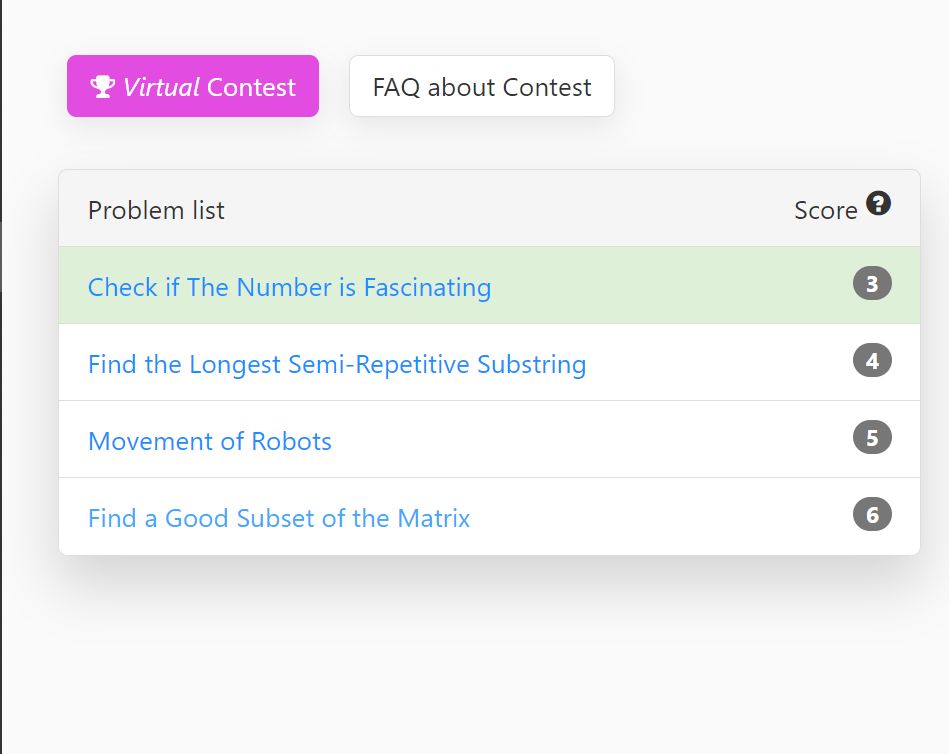Click empty space in the green highlighted row
This screenshot has height=754, width=949.
click(x=666, y=285)
